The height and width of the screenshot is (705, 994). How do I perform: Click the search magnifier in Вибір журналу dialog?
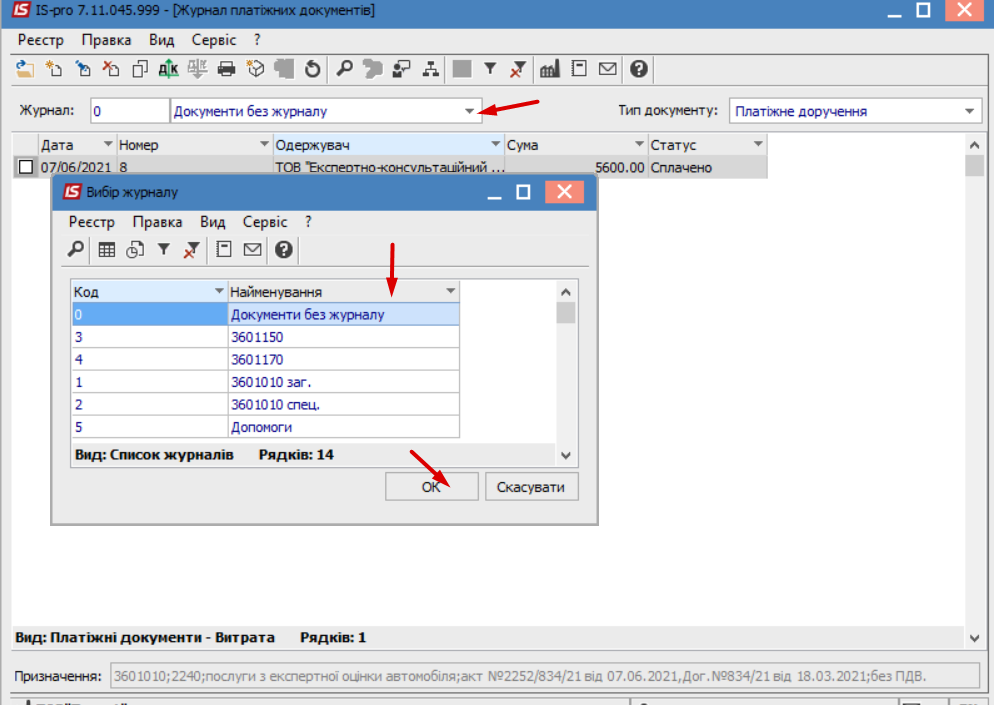[75, 250]
